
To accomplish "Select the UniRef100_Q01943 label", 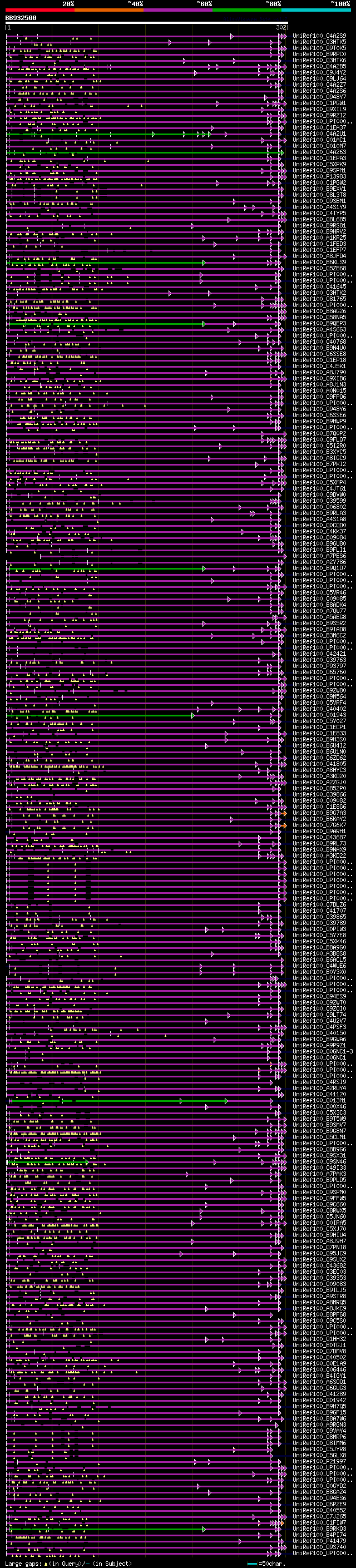I will point(319,715).
